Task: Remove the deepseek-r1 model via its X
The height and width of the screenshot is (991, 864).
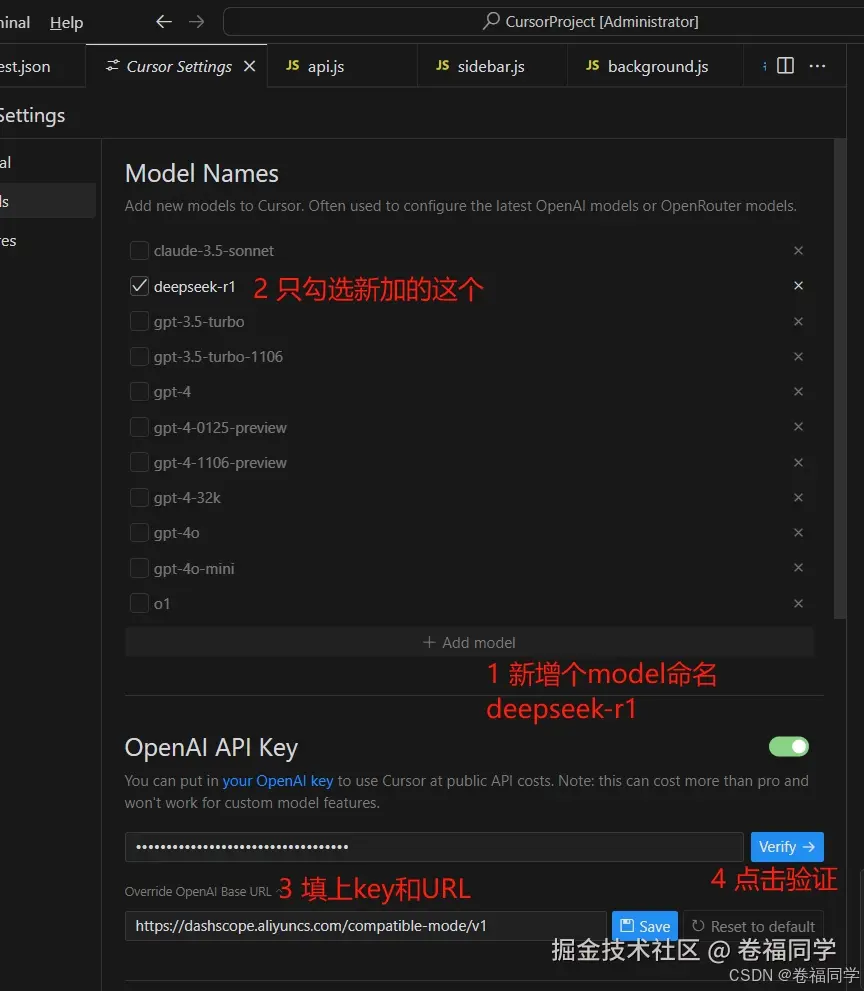Action: 798,285
